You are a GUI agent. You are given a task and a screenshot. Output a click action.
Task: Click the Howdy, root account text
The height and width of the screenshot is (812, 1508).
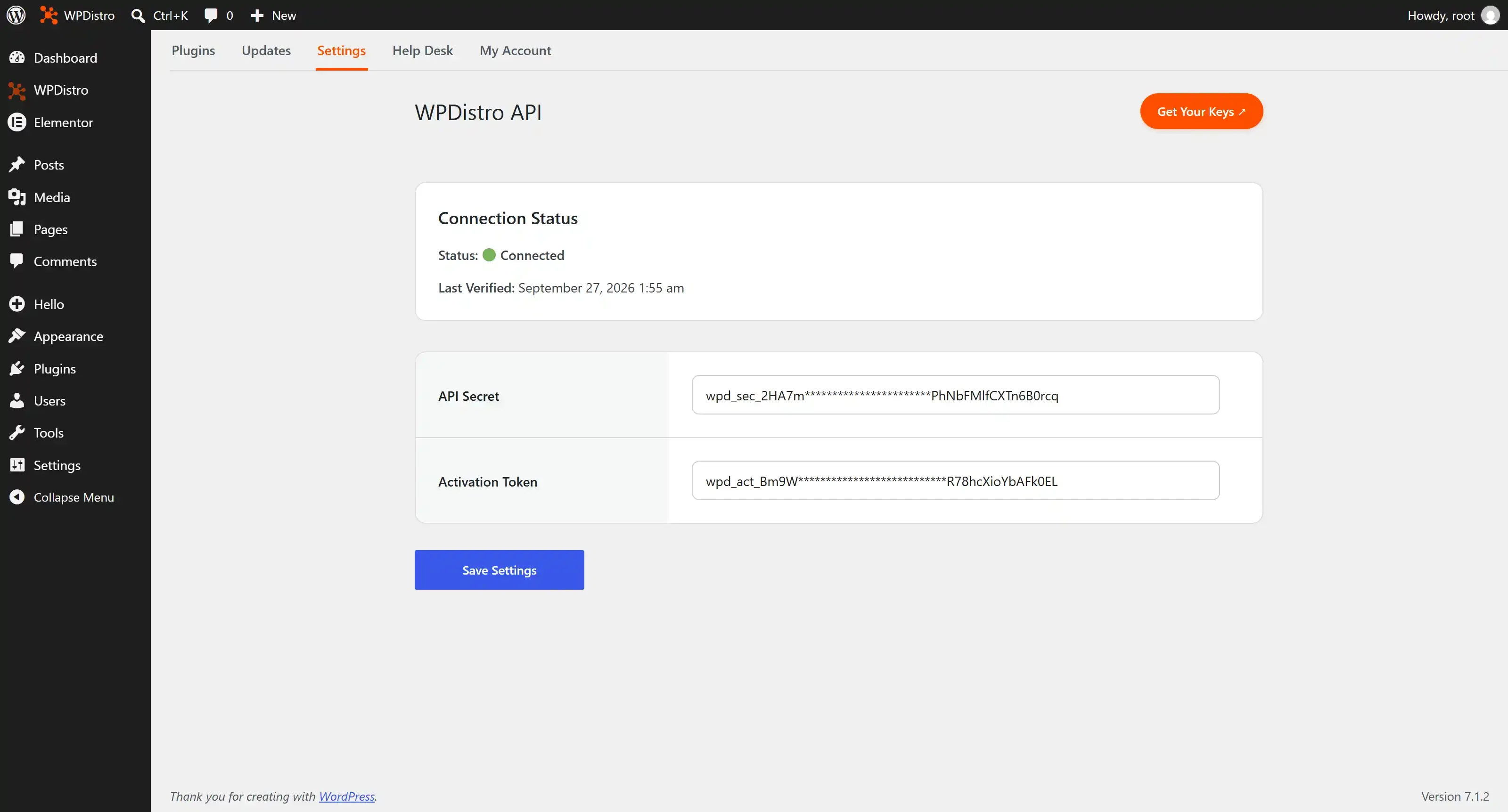coord(1440,16)
